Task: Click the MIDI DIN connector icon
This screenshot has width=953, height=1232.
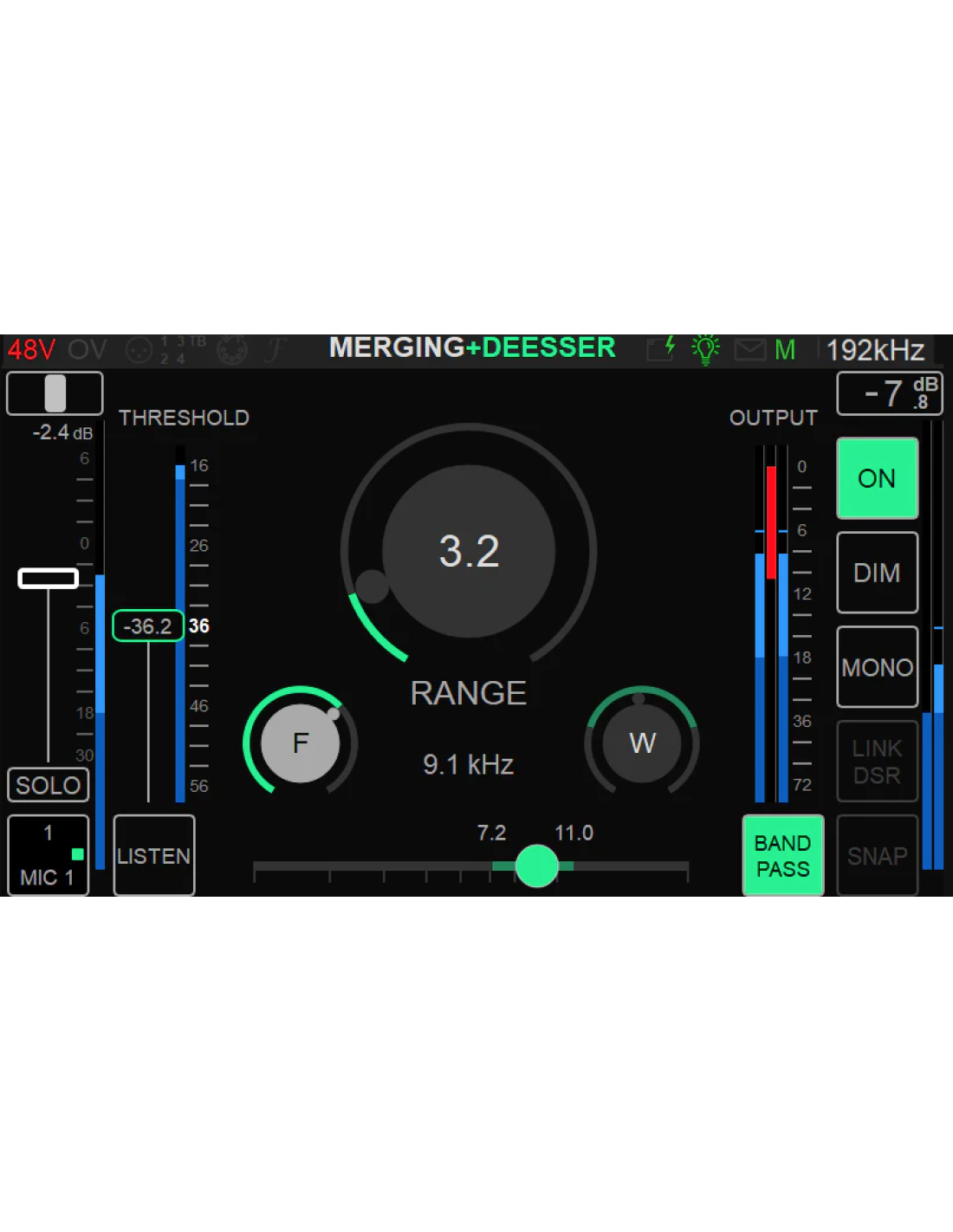Action: point(232,350)
